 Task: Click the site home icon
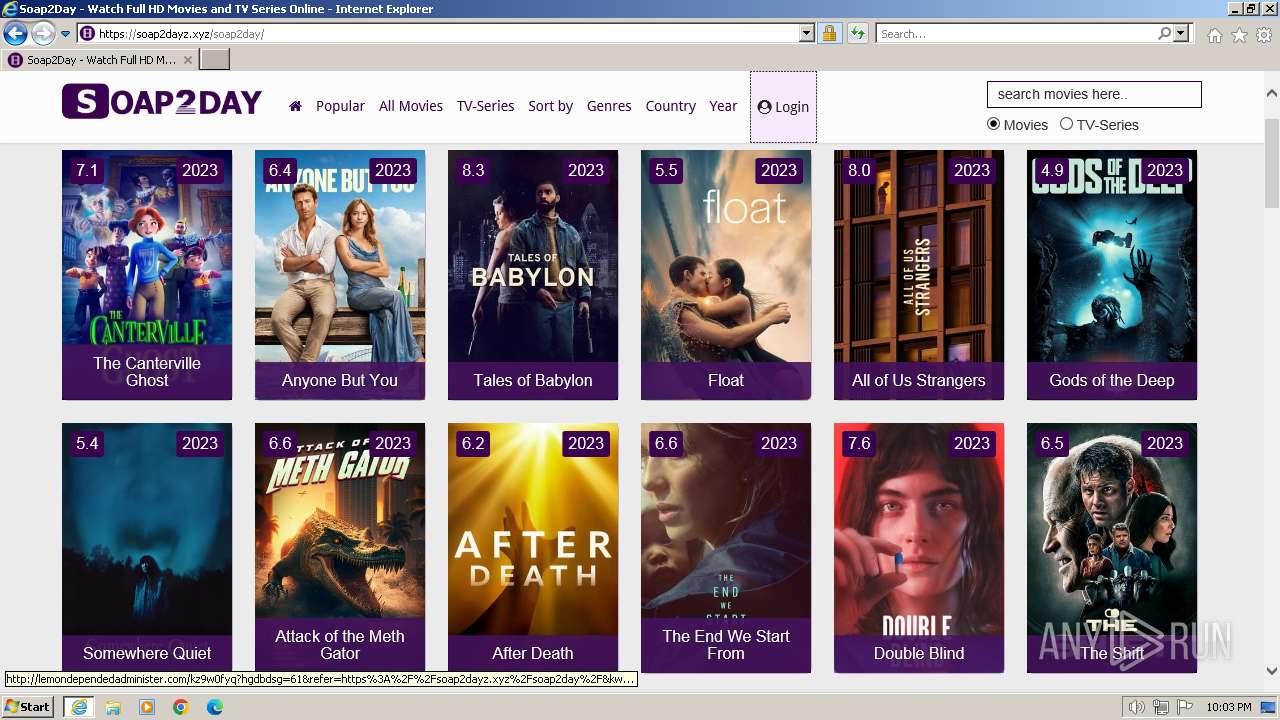(x=295, y=106)
